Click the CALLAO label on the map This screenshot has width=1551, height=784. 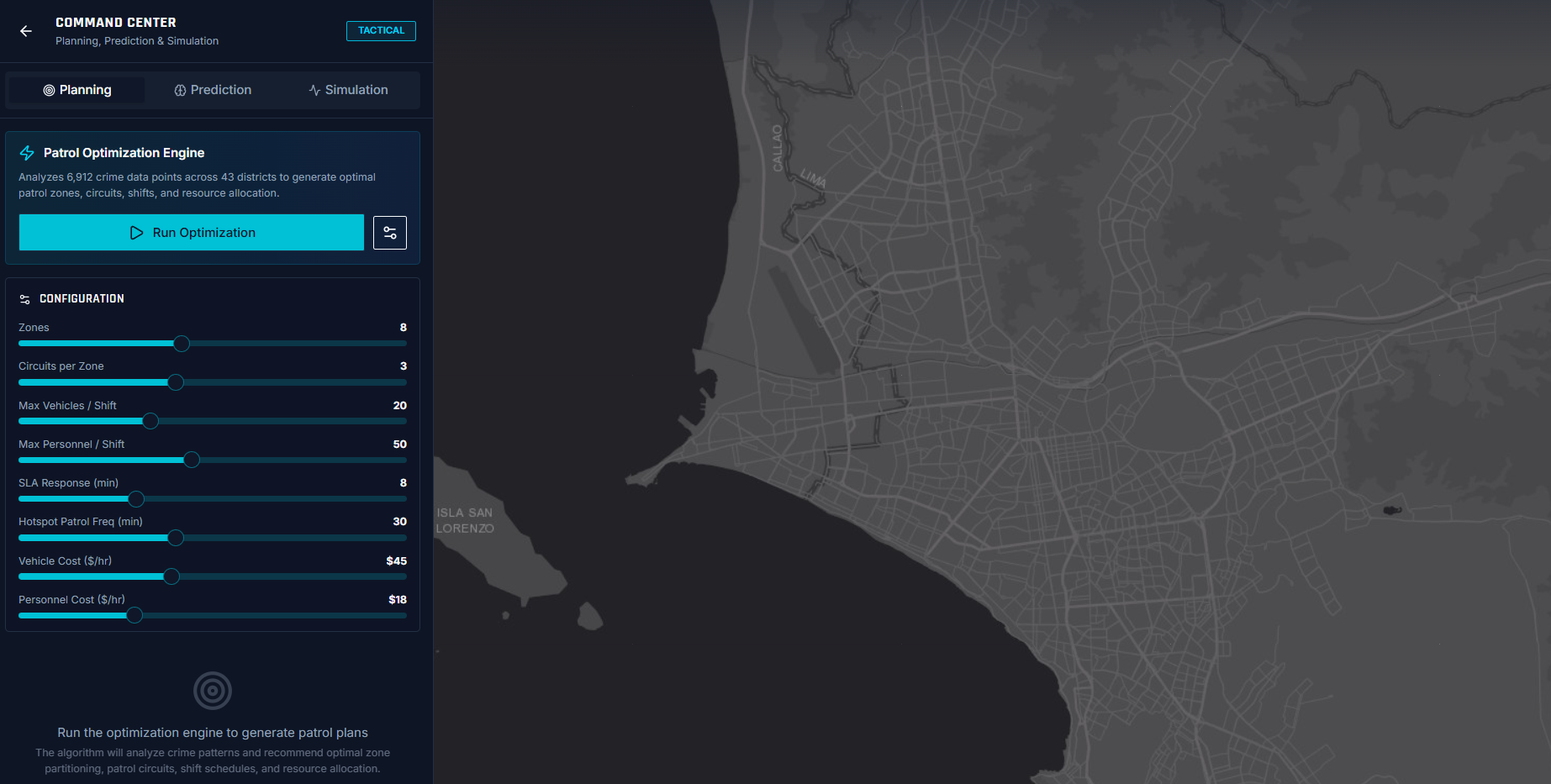[x=778, y=148]
